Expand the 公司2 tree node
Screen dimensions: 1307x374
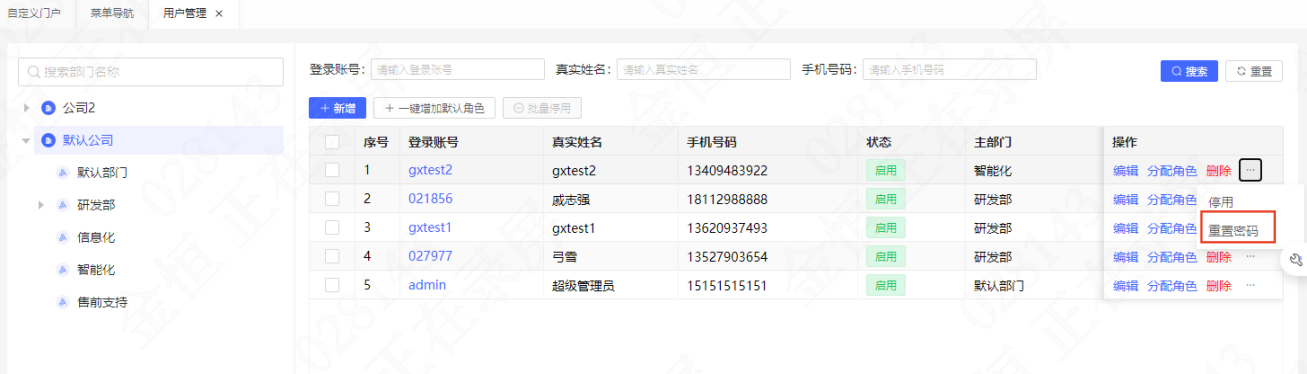click(26, 108)
